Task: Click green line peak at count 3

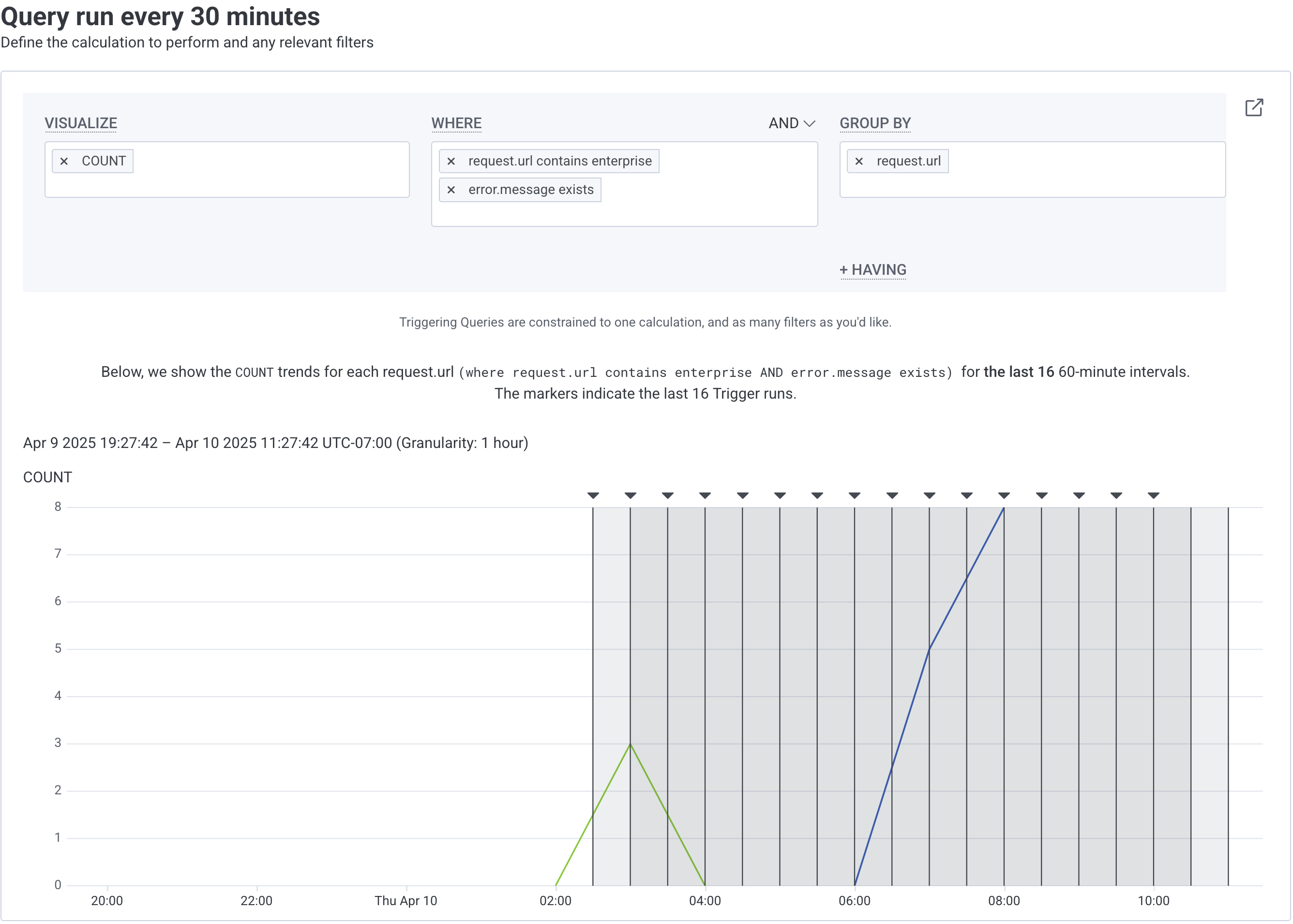Action: tap(630, 744)
